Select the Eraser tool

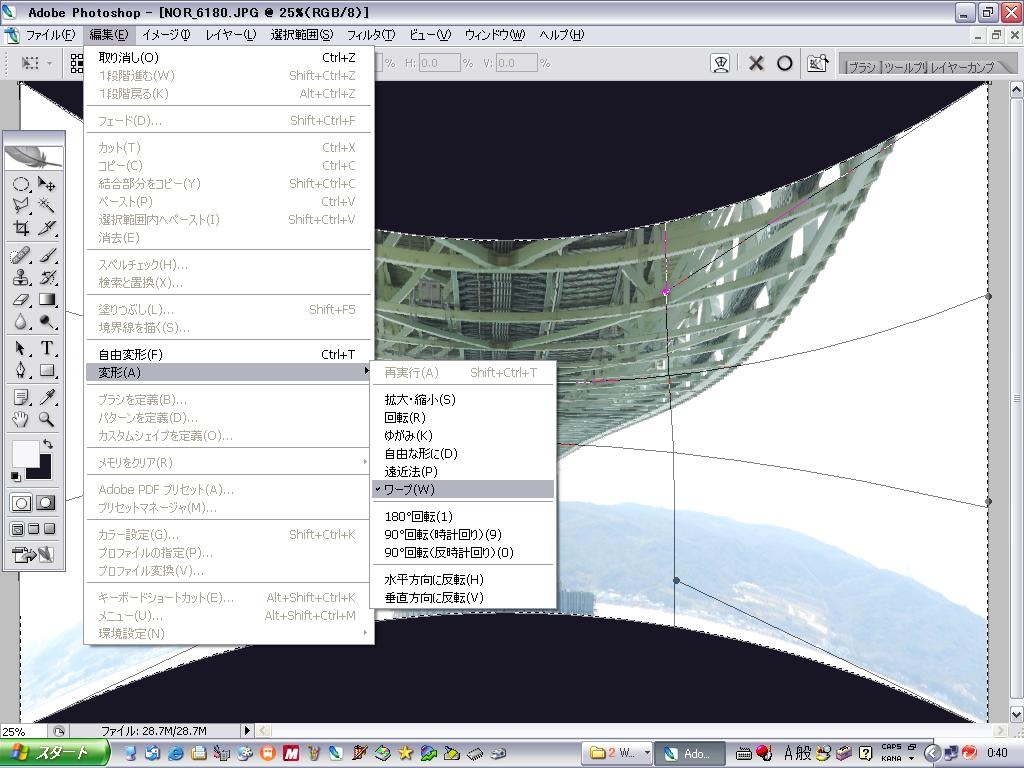[x=21, y=300]
